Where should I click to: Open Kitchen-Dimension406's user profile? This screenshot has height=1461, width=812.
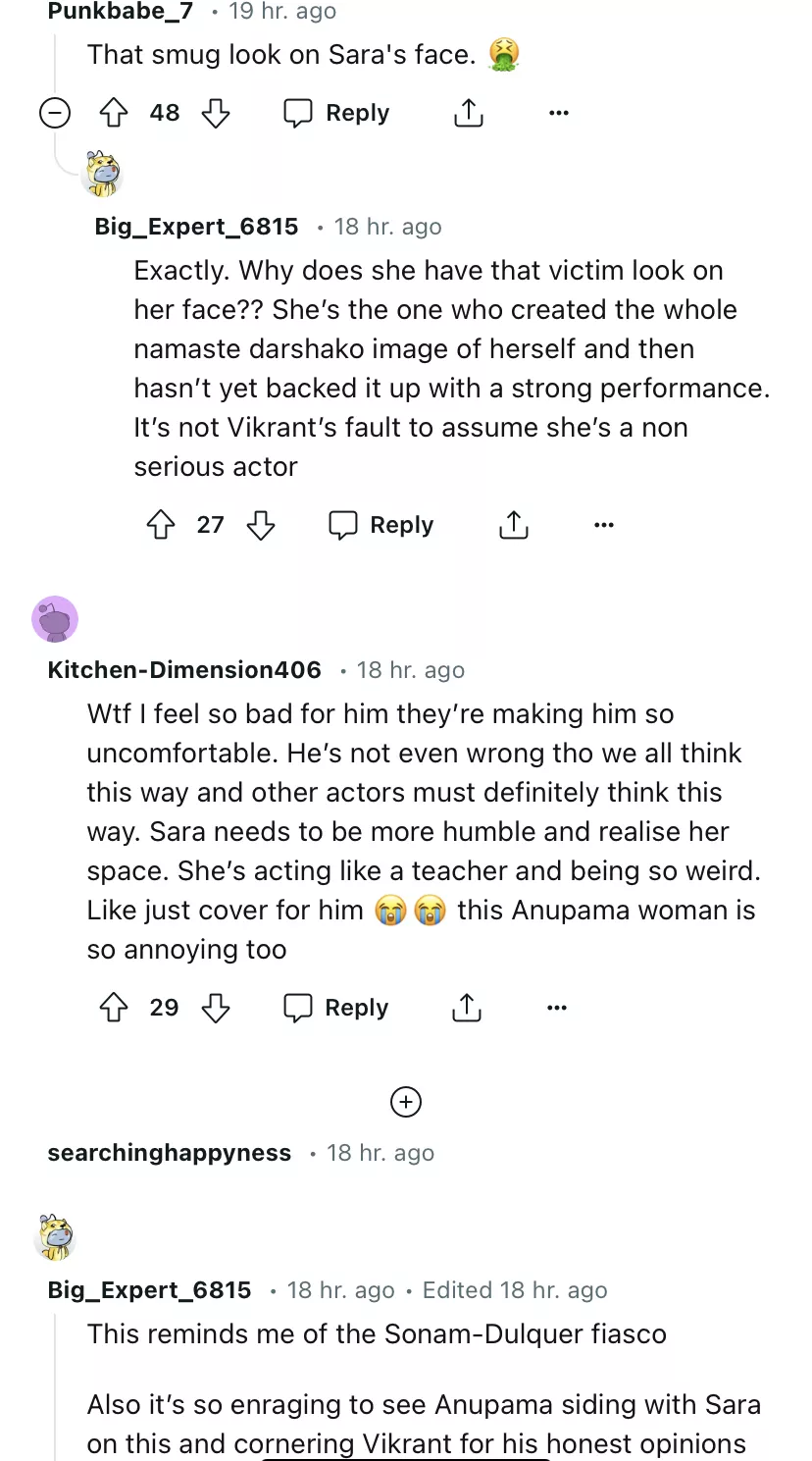click(x=184, y=670)
